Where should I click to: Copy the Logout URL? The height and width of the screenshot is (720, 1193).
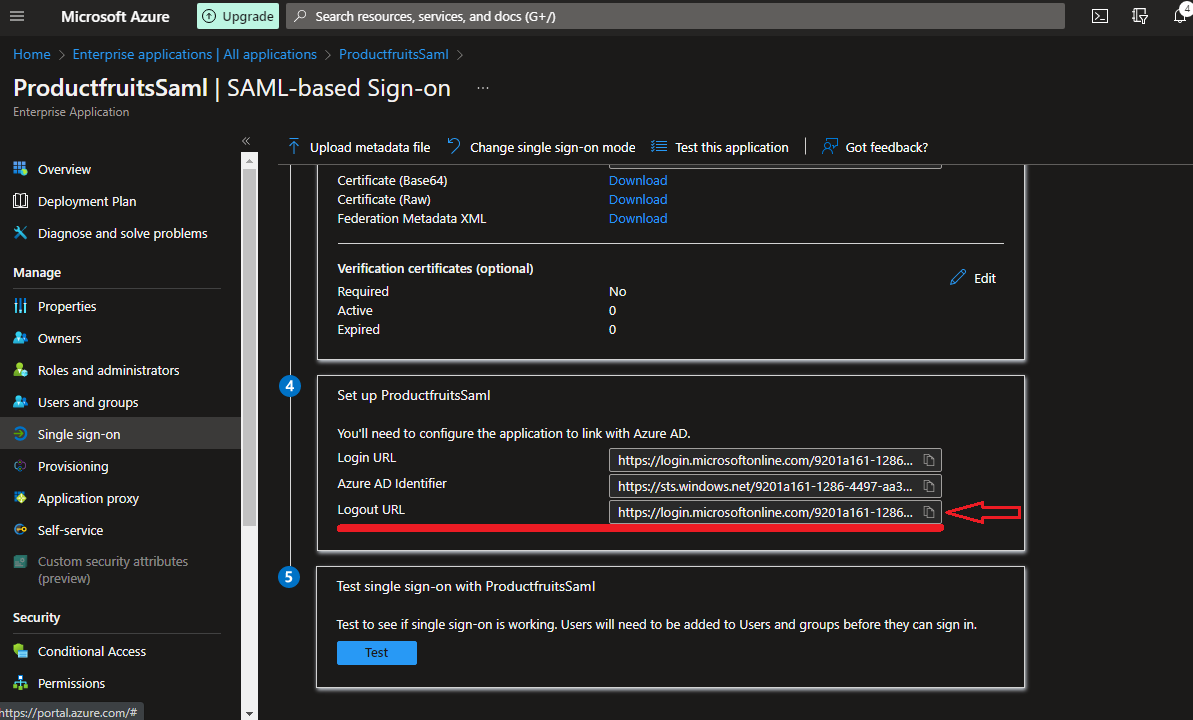coord(928,512)
